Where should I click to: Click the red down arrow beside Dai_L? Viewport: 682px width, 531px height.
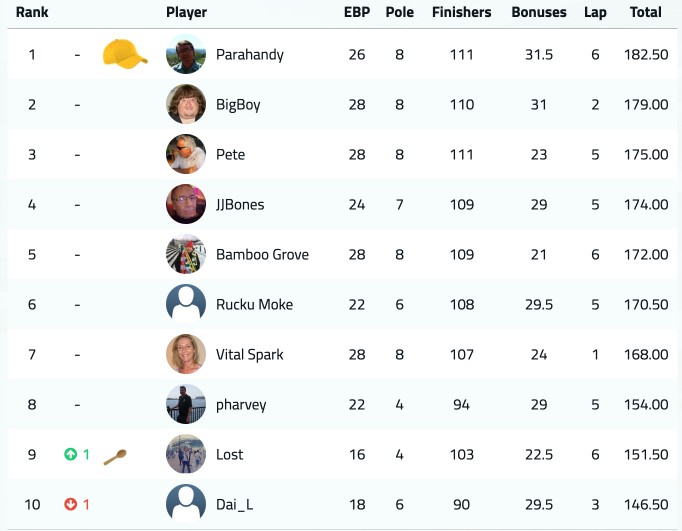pyautogui.click(x=70, y=504)
